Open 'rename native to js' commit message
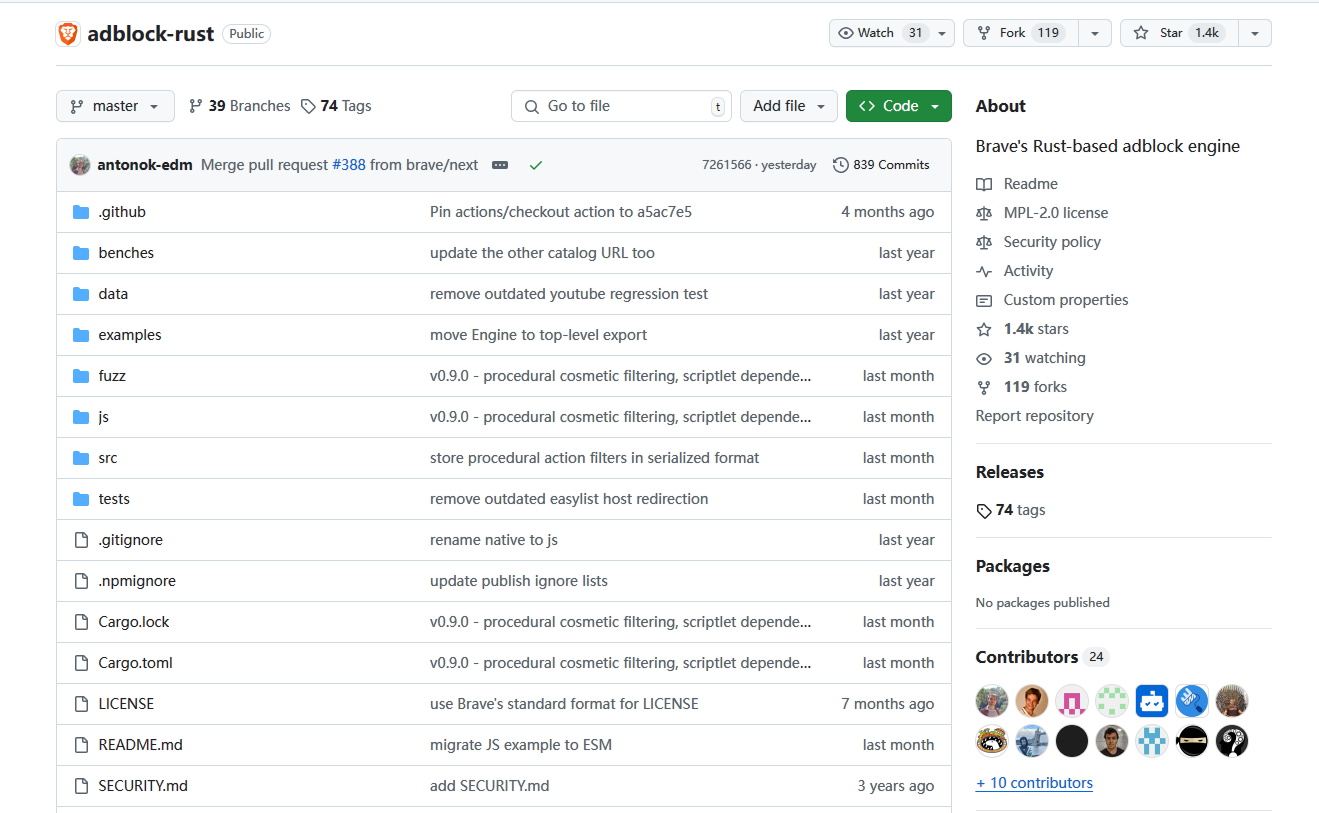 click(494, 540)
